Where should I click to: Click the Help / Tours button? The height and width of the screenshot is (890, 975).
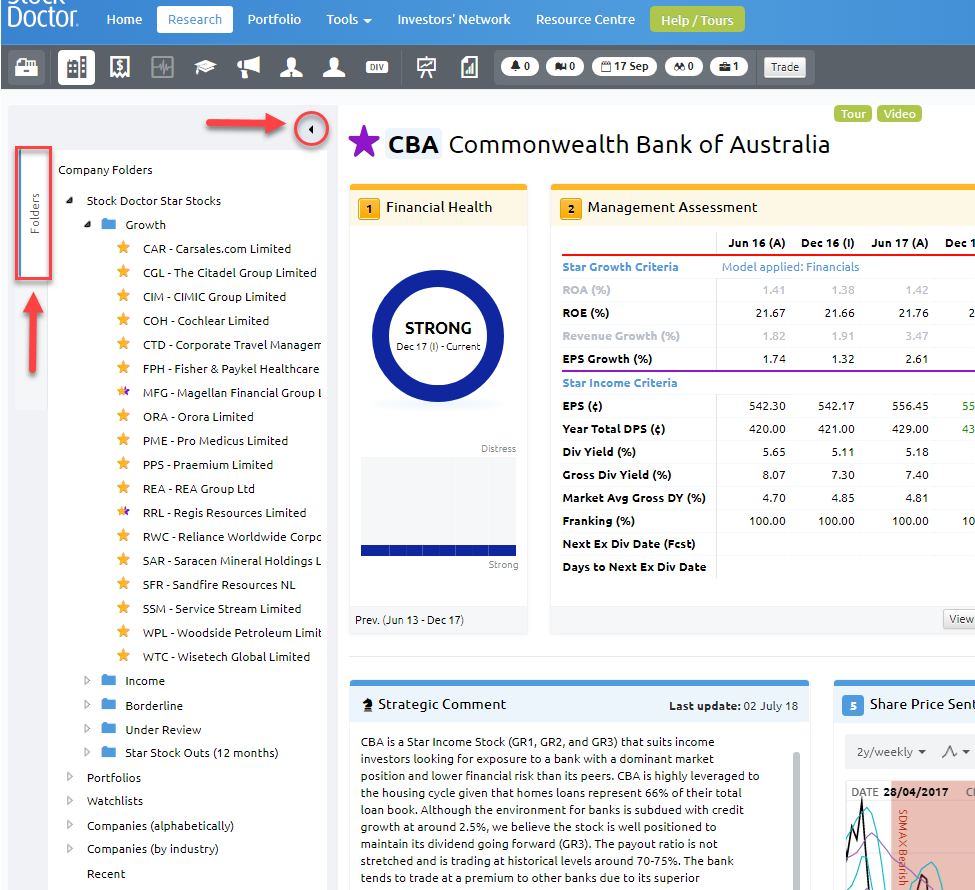[697, 20]
